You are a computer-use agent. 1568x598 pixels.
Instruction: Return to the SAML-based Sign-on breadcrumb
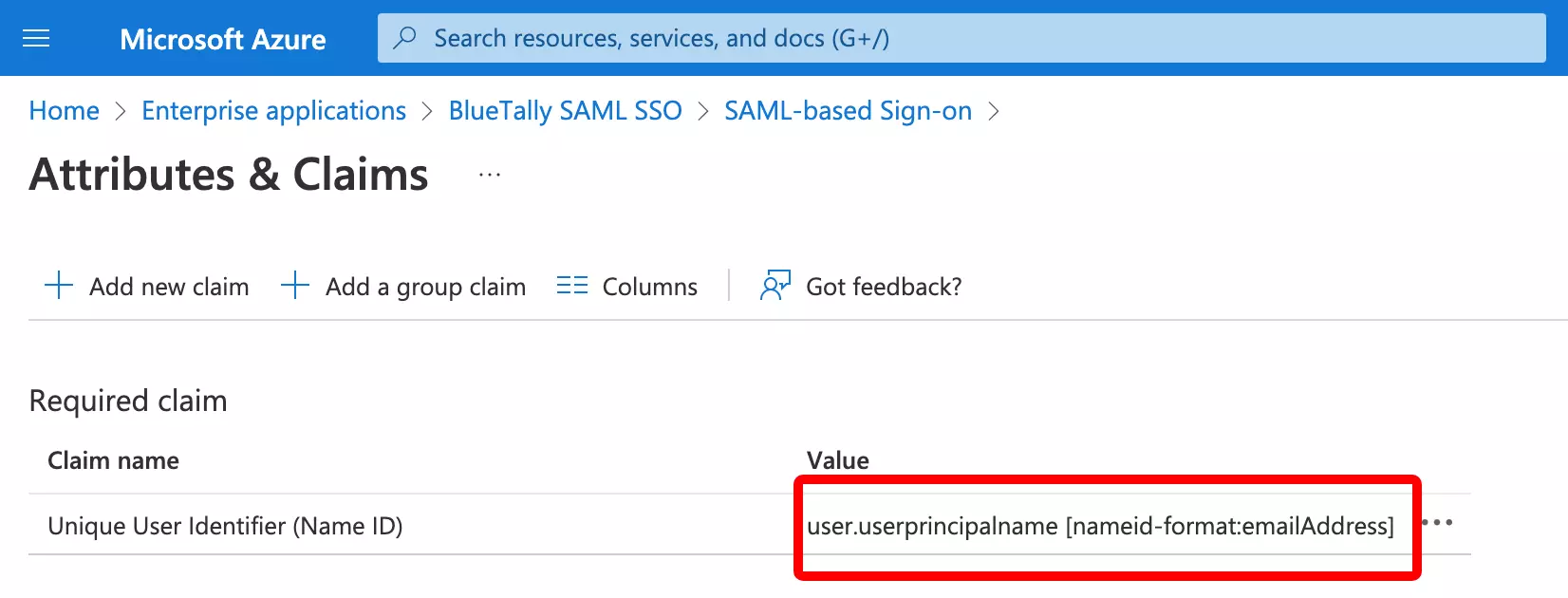[848, 111]
